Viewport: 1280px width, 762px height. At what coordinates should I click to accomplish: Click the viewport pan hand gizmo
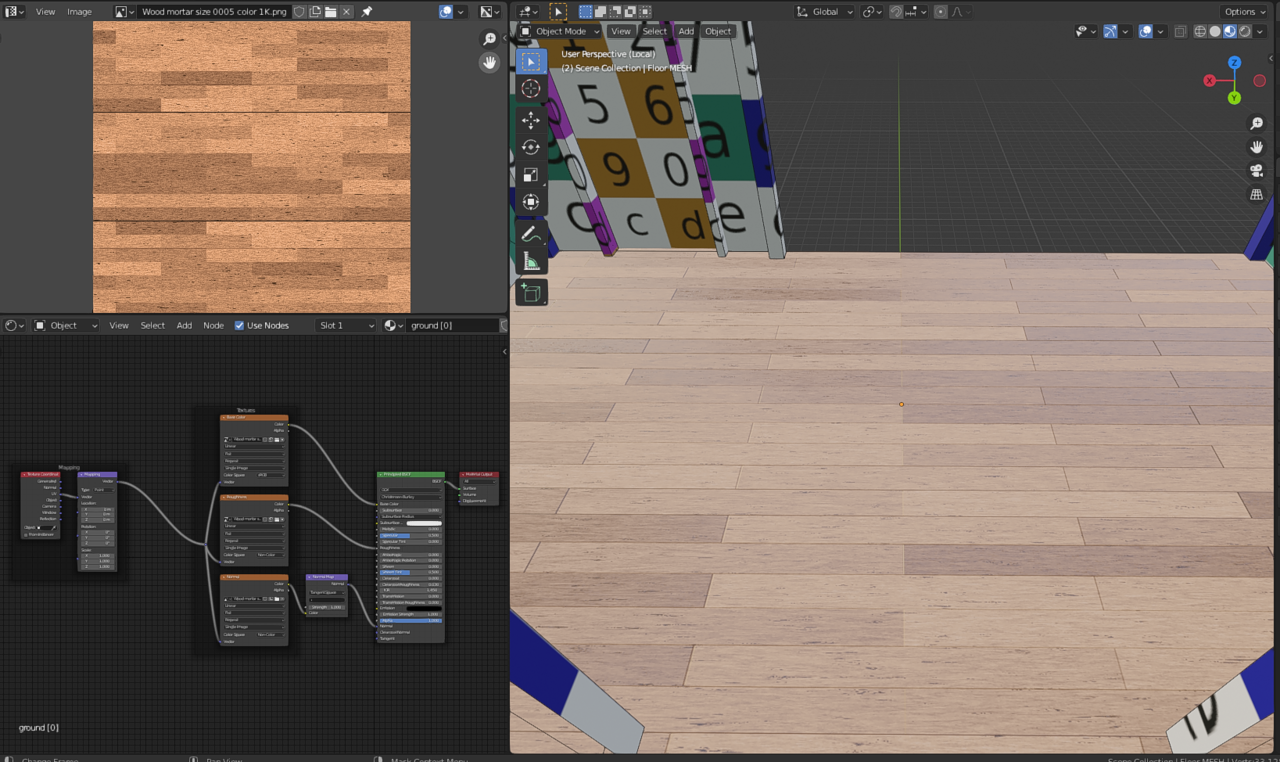pyautogui.click(x=1257, y=147)
